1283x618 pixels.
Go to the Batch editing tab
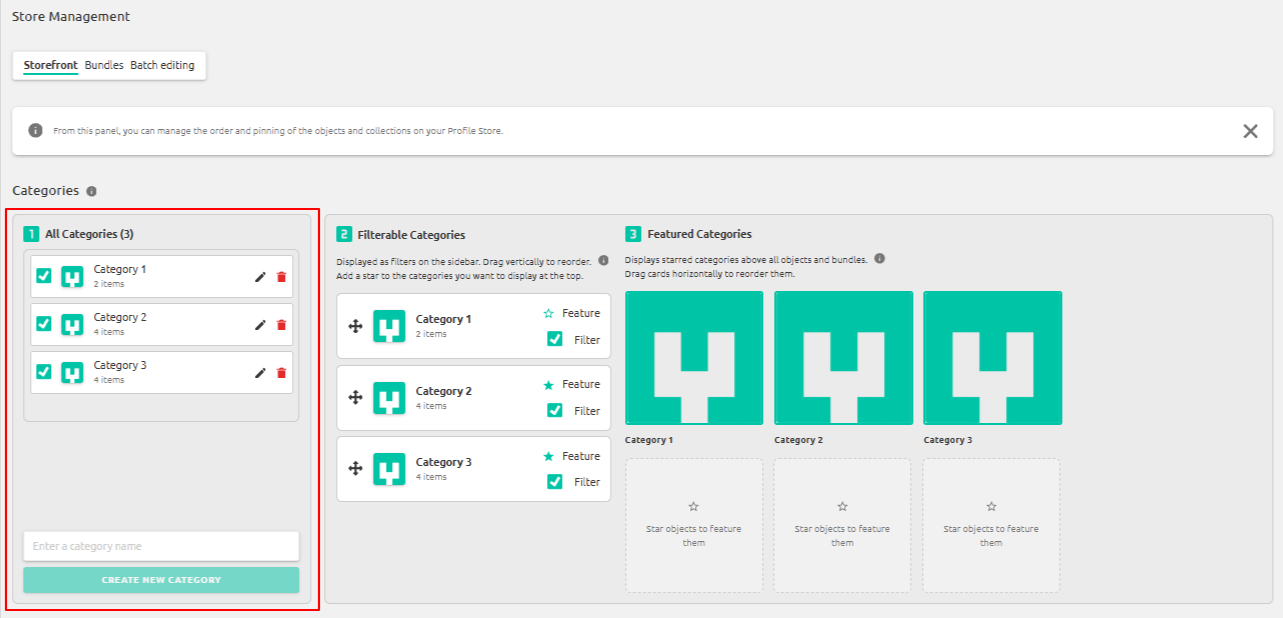pos(162,65)
